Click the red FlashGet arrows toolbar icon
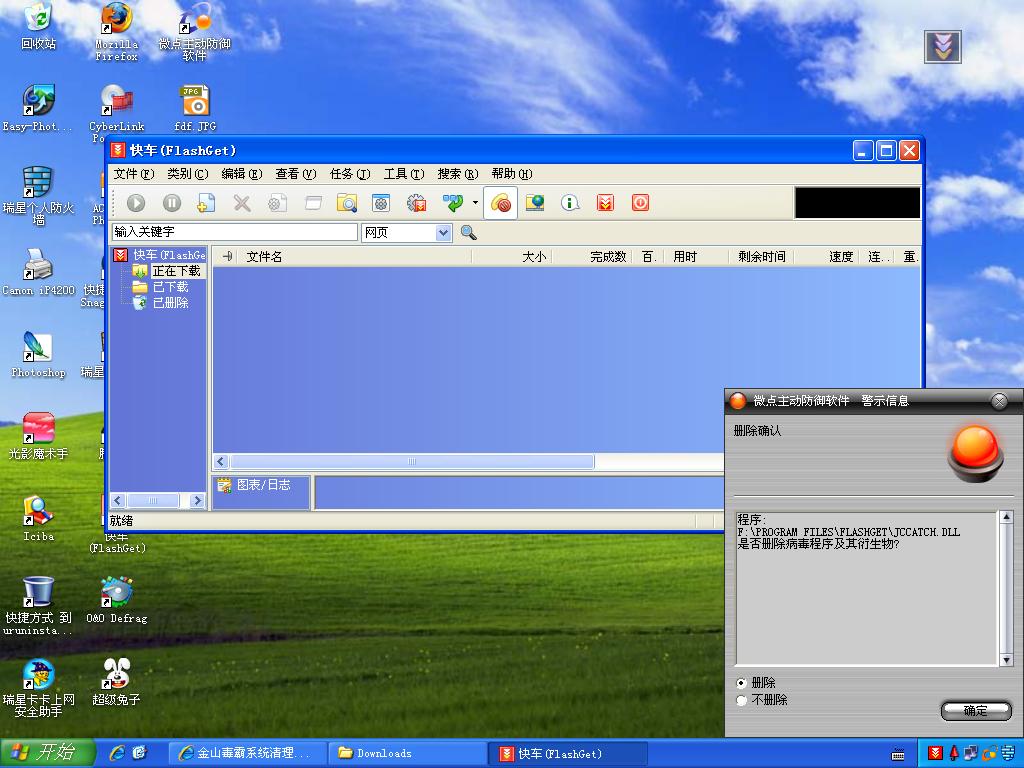 [605, 203]
